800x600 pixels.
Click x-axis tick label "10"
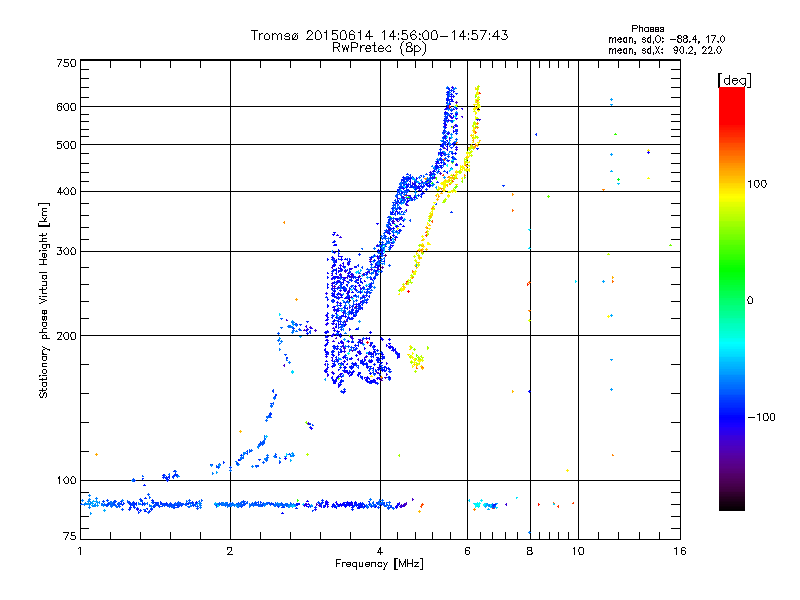pos(578,551)
